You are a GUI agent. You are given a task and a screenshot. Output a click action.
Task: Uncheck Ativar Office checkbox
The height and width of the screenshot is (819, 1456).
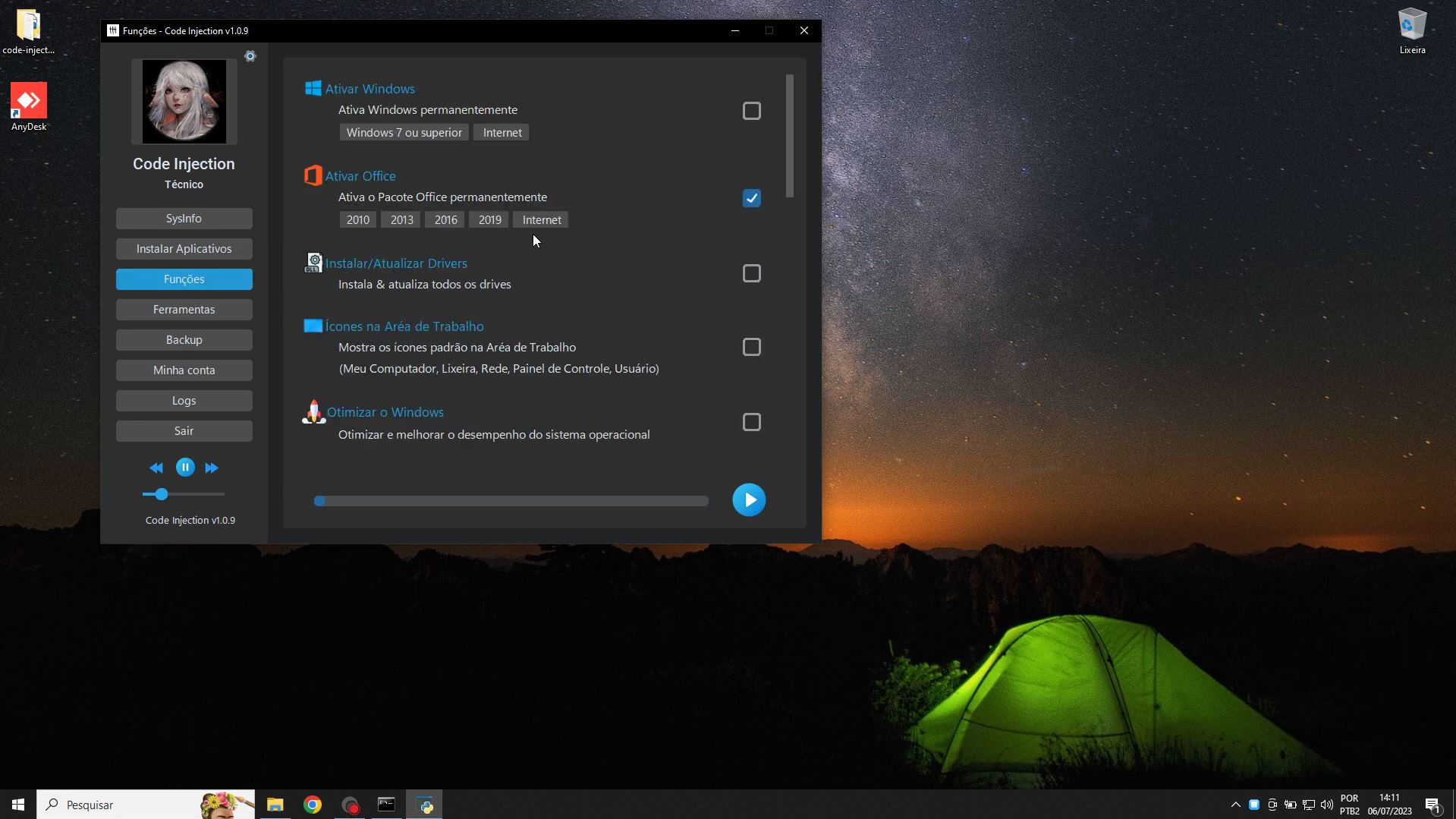[751, 198]
